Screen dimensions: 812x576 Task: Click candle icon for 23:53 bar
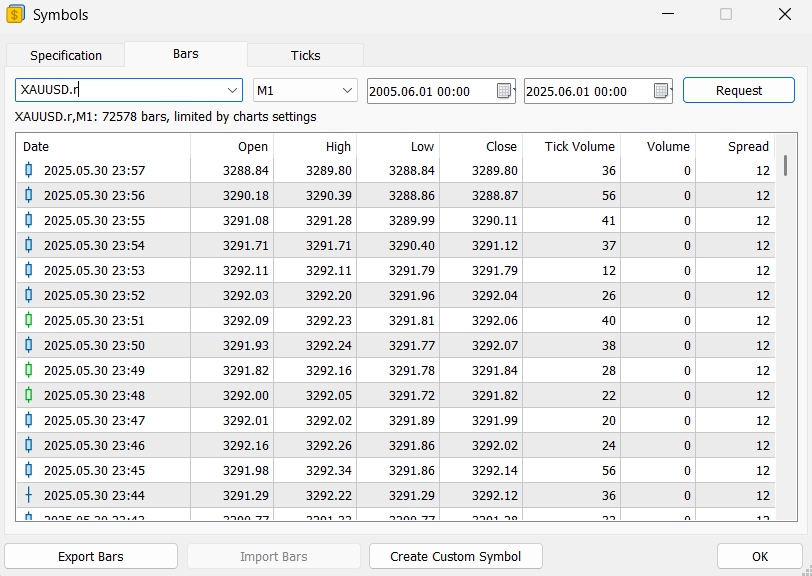click(29, 270)
